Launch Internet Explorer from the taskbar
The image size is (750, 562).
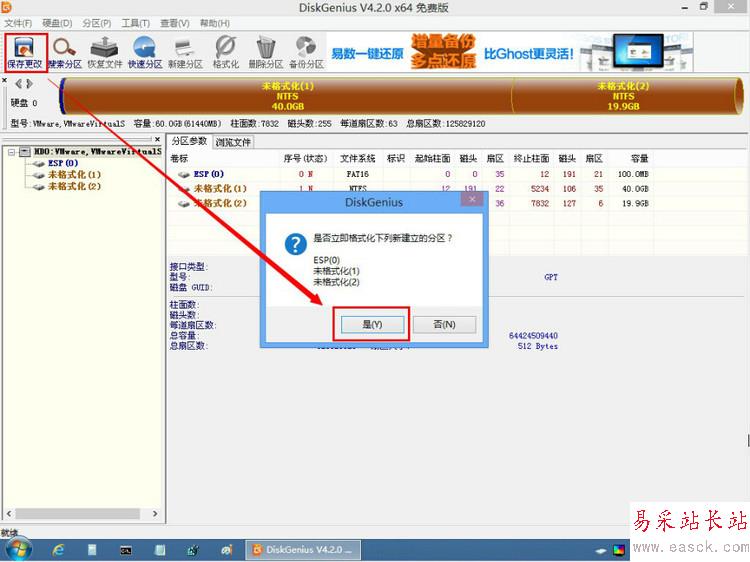coord(58,550)
